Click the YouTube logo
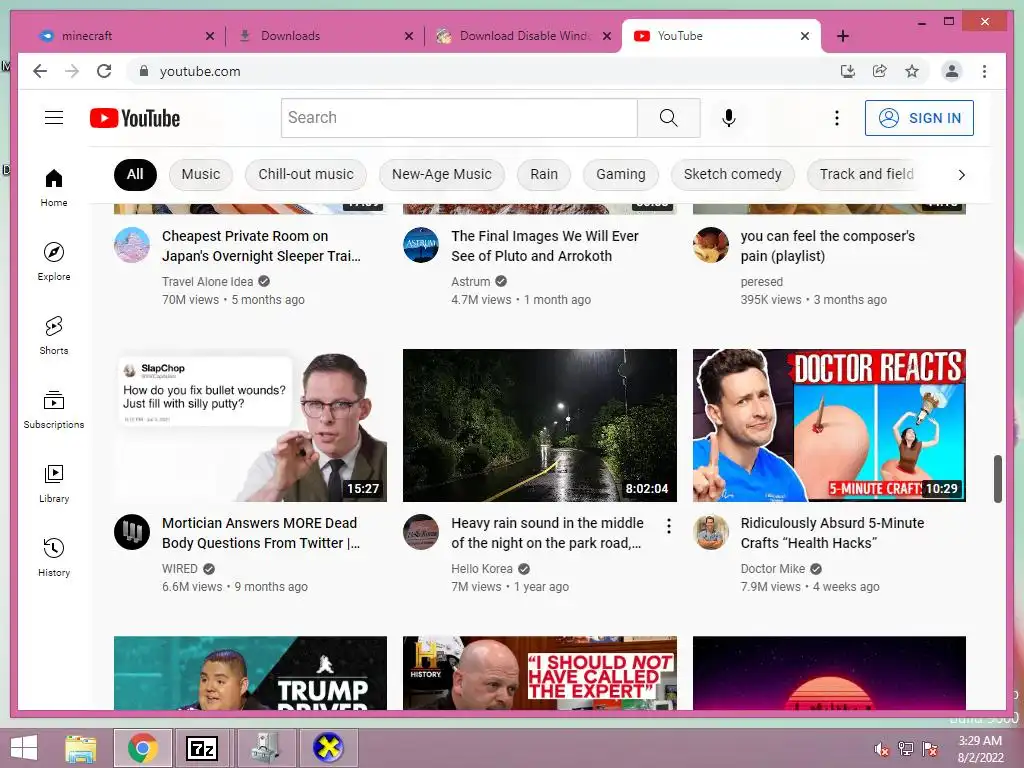 (x=135, y=118)
